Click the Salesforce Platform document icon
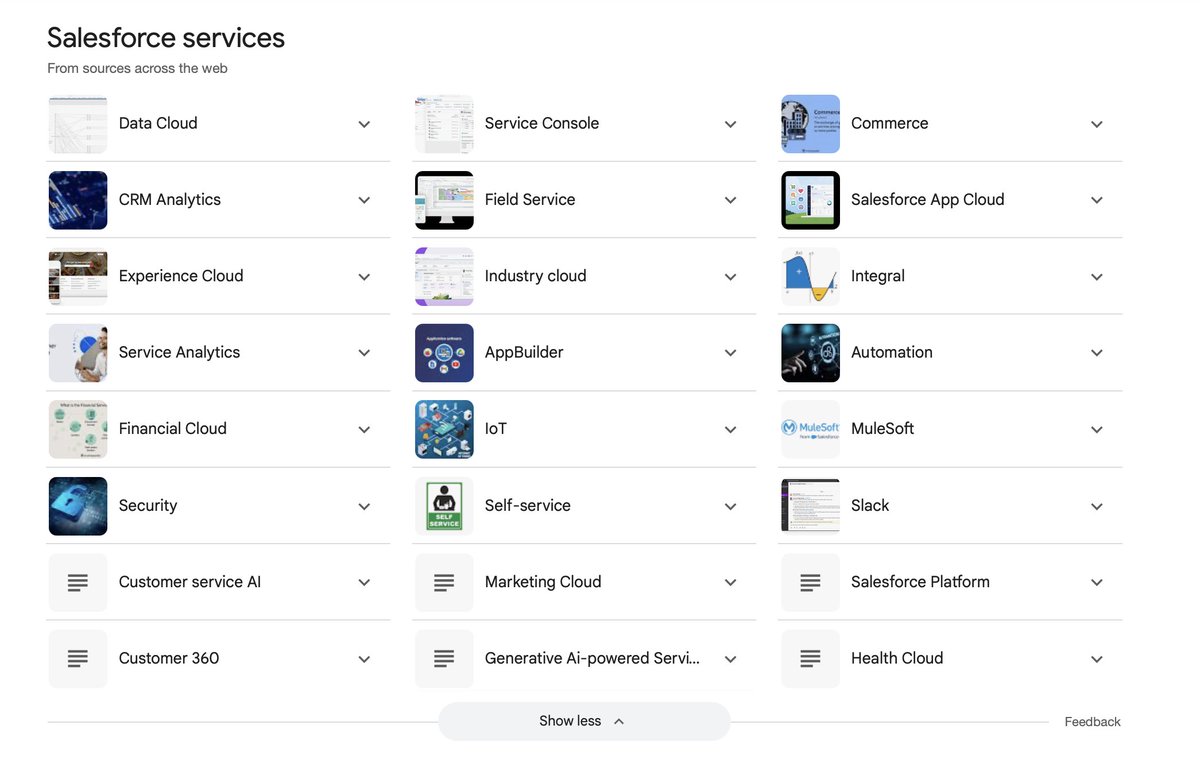Screen dimensions: 1200x760 tap(810, 582)
